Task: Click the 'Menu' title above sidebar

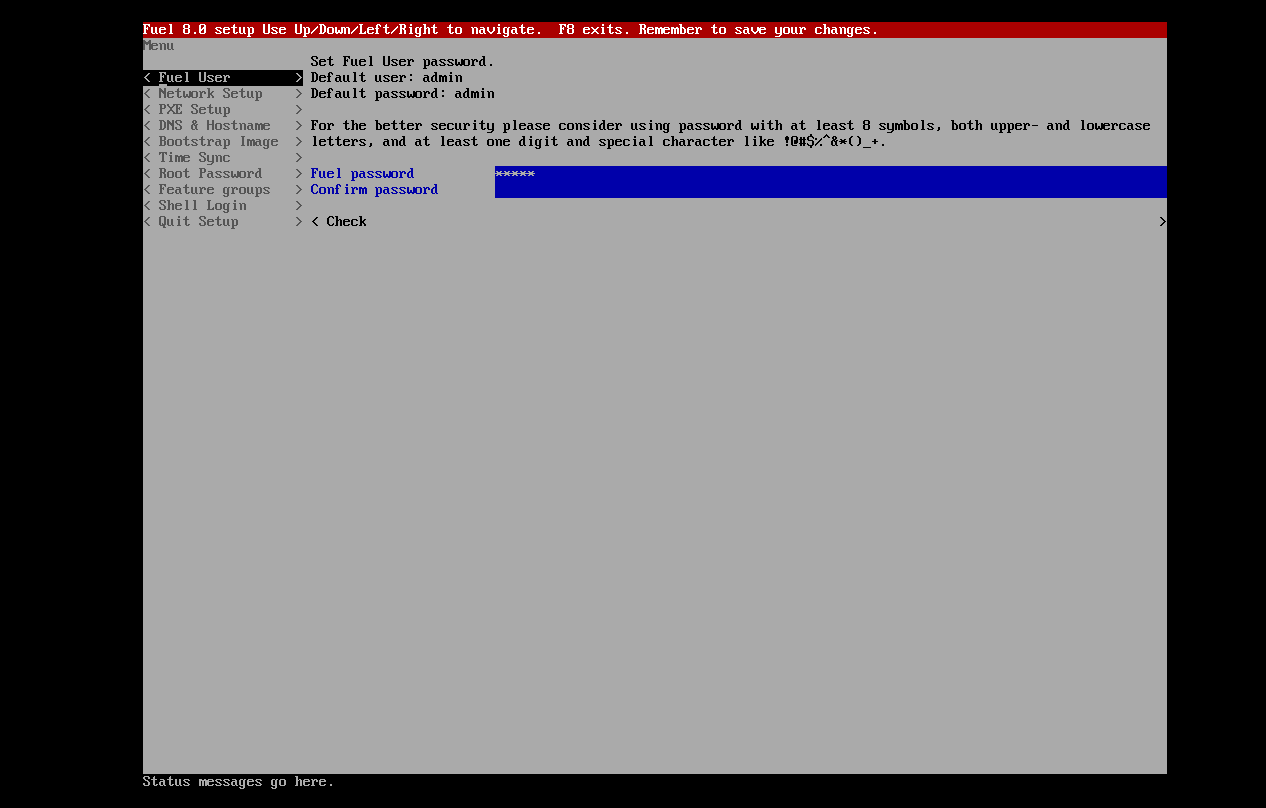Action: [x=159, y=46]
